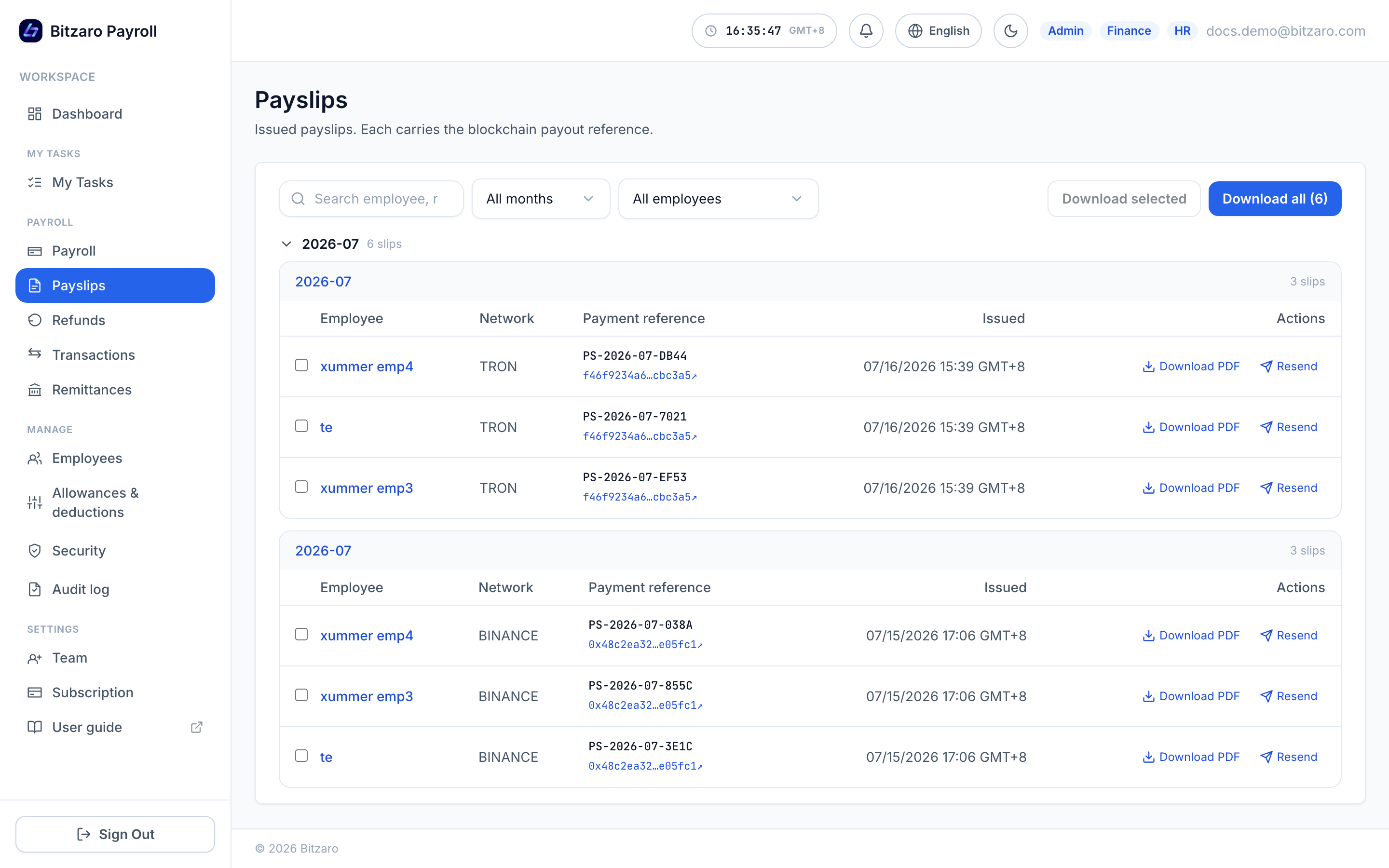Click the Transactions arrows icon
Screen dimensions: 1389x868
34,353
